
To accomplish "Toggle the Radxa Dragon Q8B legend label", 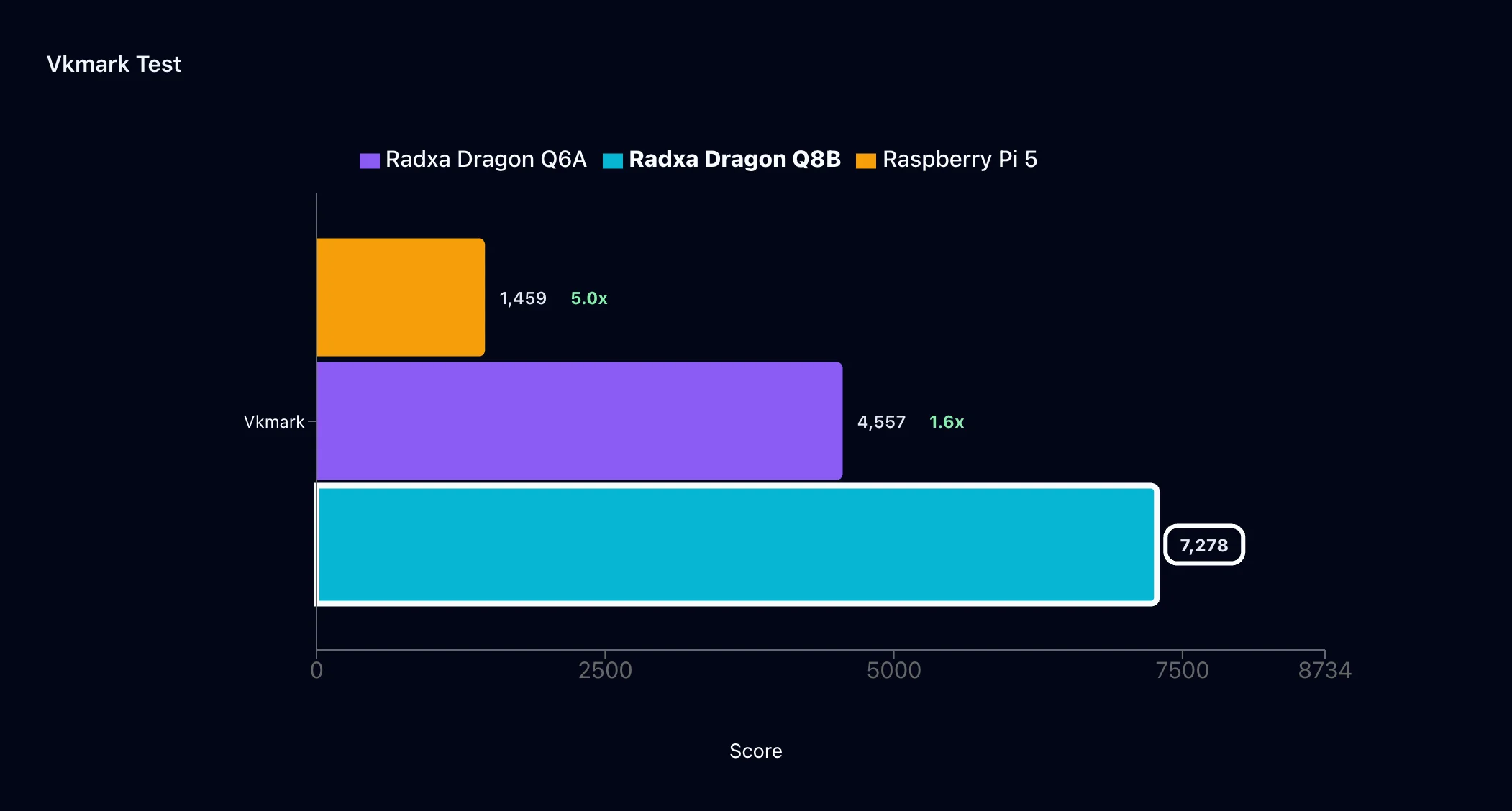I will tap(735, 159).
